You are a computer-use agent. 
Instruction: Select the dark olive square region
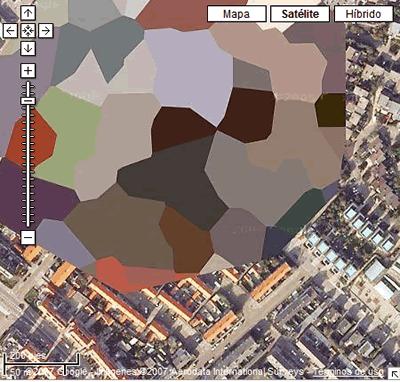click(331, 110)
